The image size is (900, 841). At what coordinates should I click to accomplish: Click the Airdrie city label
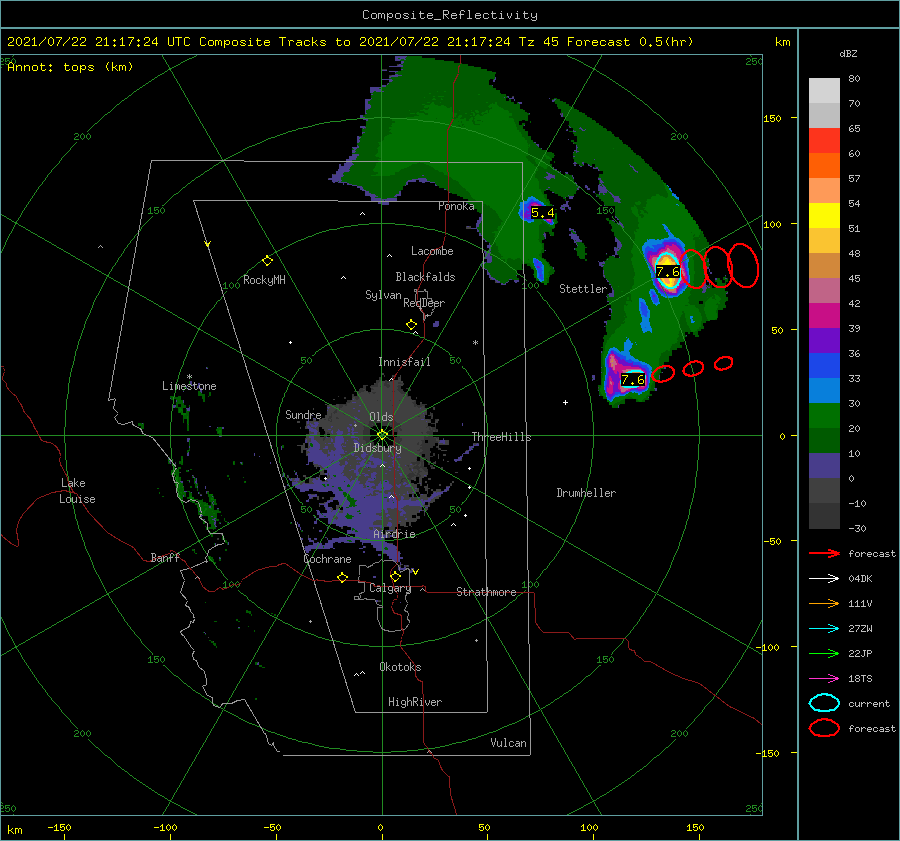click(x=394, y=534)
